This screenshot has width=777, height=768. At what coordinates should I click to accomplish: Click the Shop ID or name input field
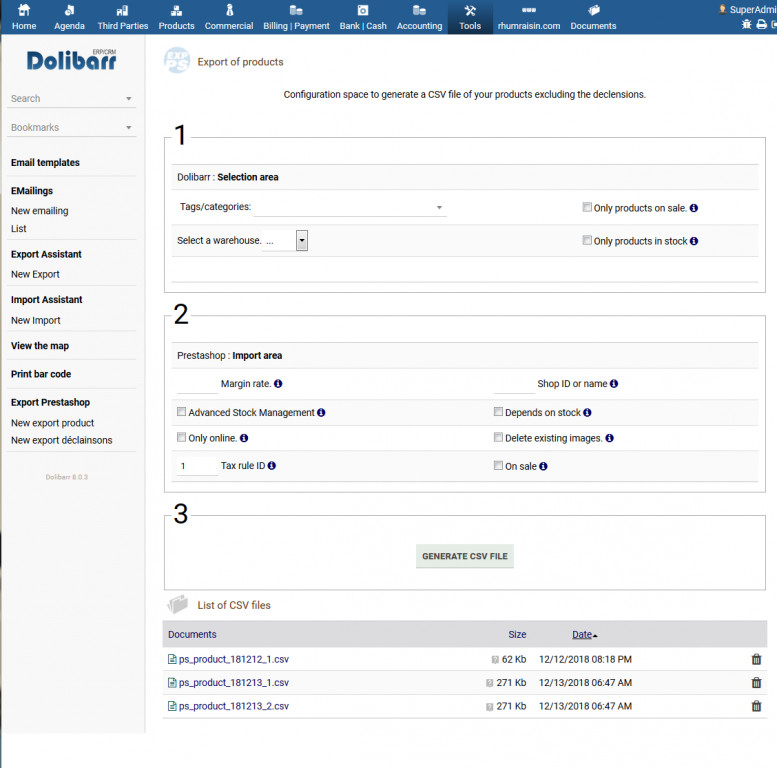(514, 384)
